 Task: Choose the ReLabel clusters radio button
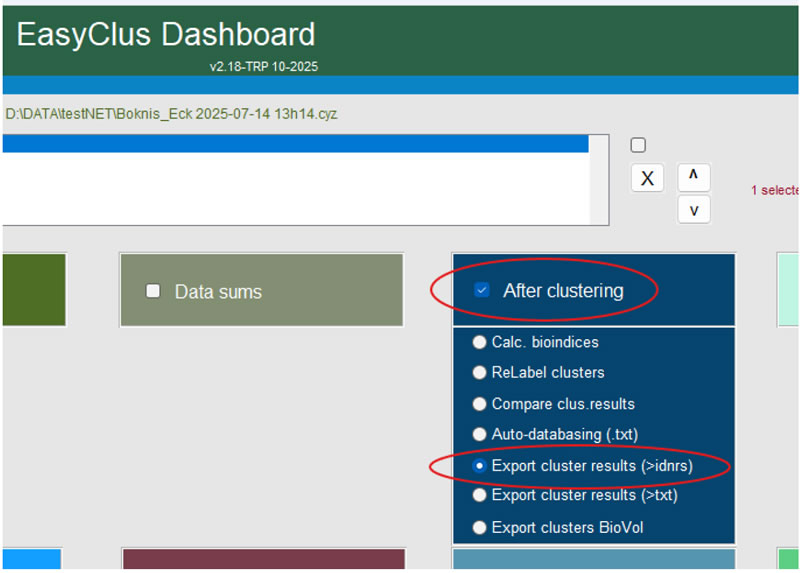pyautogui.click(x=479, y=373)
